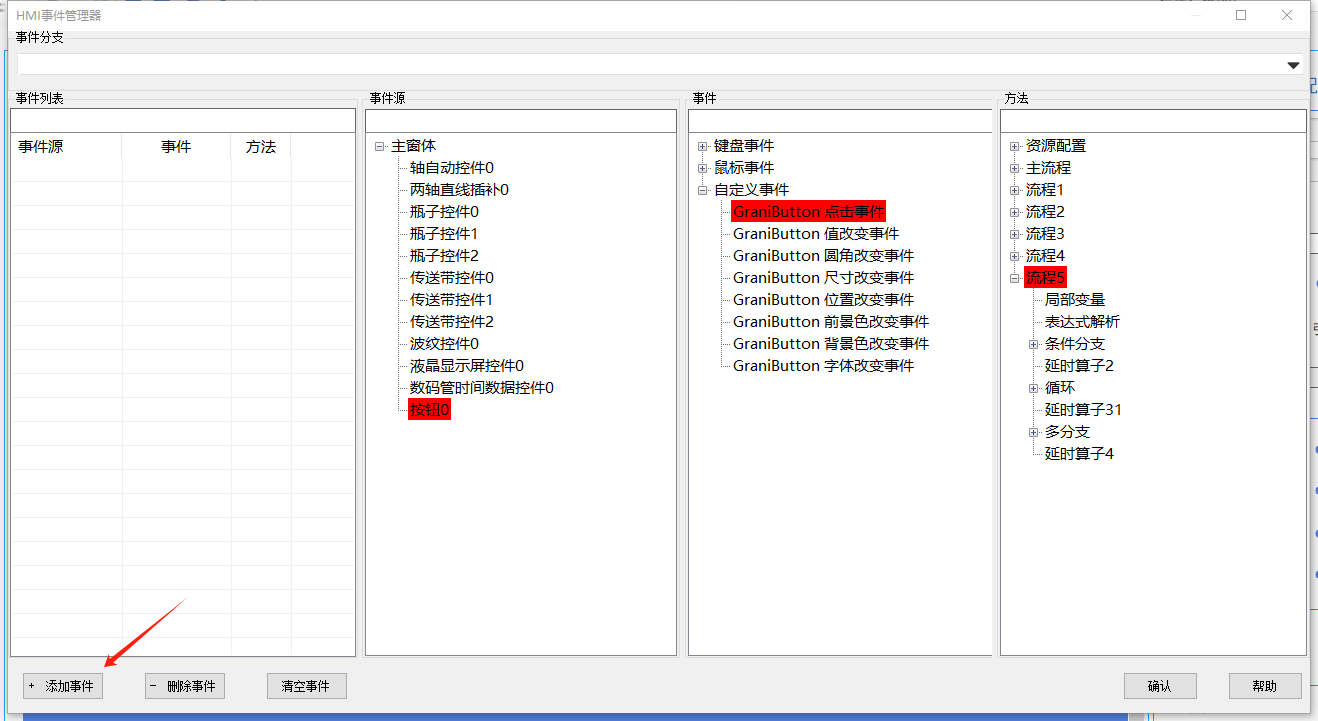Open the 事件分支 dropdown arrow
1318x721 pixels.
[1292, 65]
